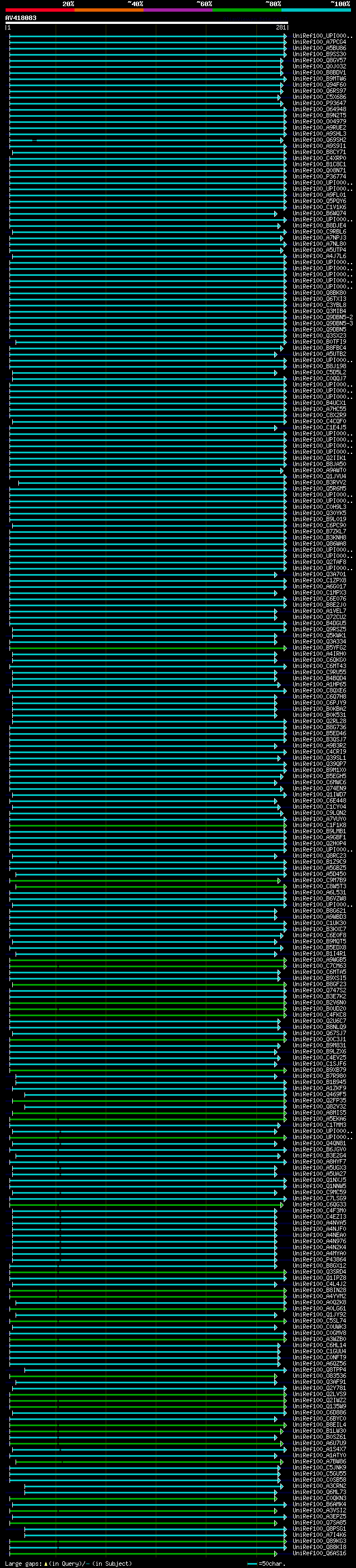The height and width of the screenshot is (1568, 356).
Task: Select hit label UniRef100_C1F1K8
Action: tap(319, 825)
